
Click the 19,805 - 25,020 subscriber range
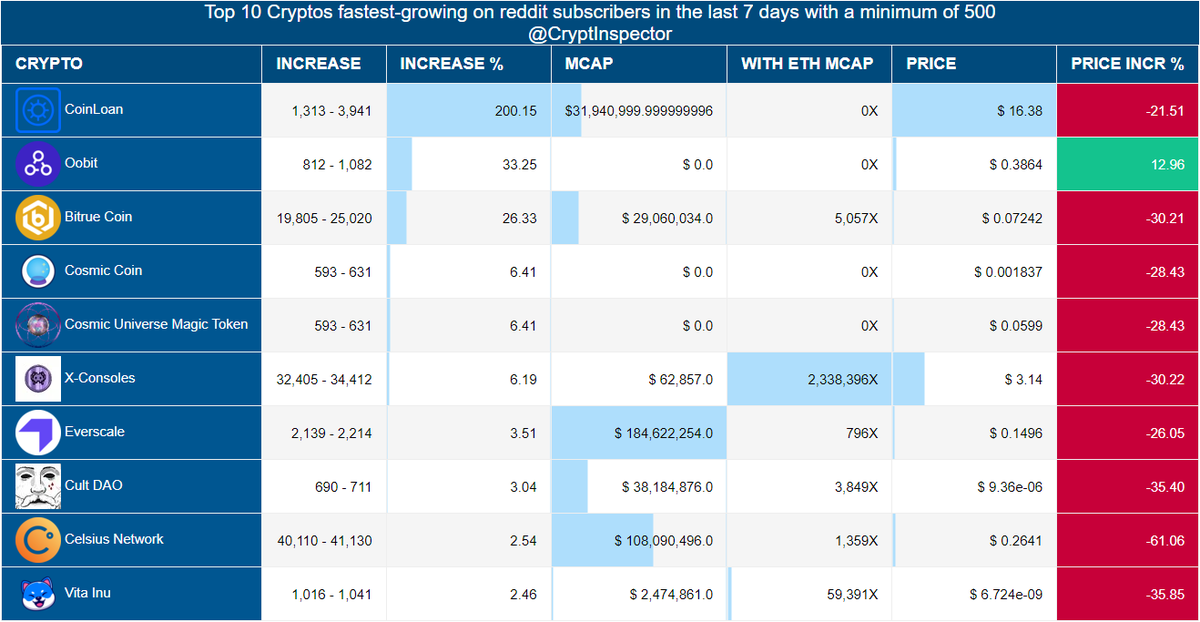tap(324, 218)
